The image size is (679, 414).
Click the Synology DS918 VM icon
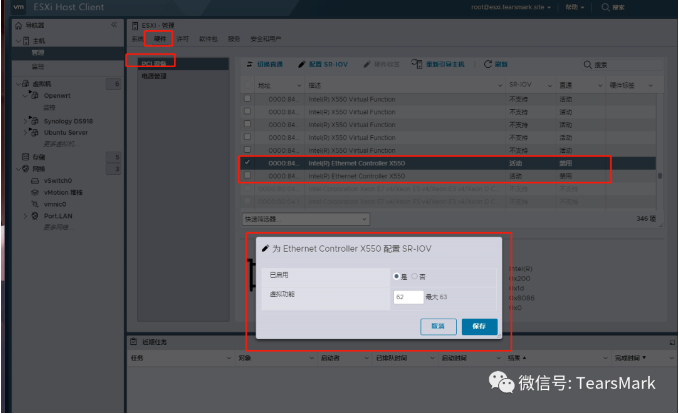coord(34,120)
